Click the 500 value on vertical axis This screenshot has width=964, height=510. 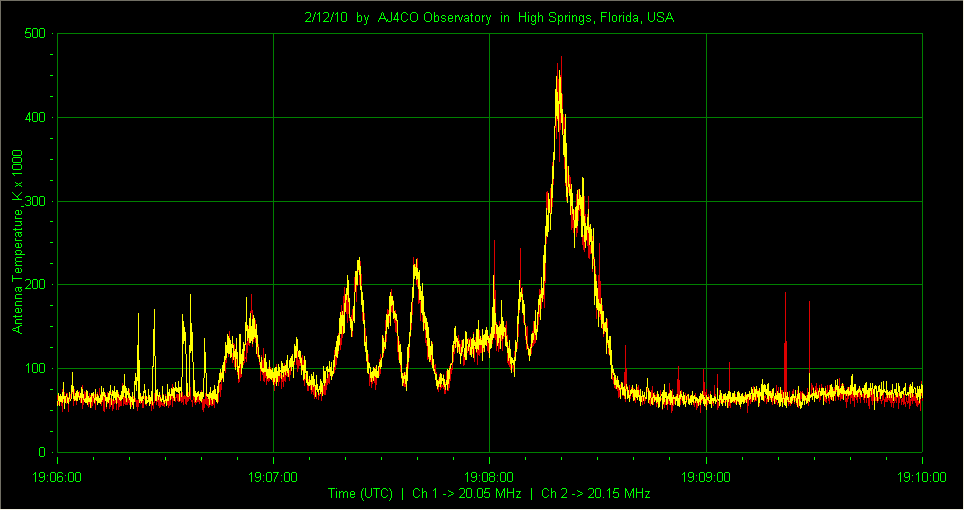[35, 33]
